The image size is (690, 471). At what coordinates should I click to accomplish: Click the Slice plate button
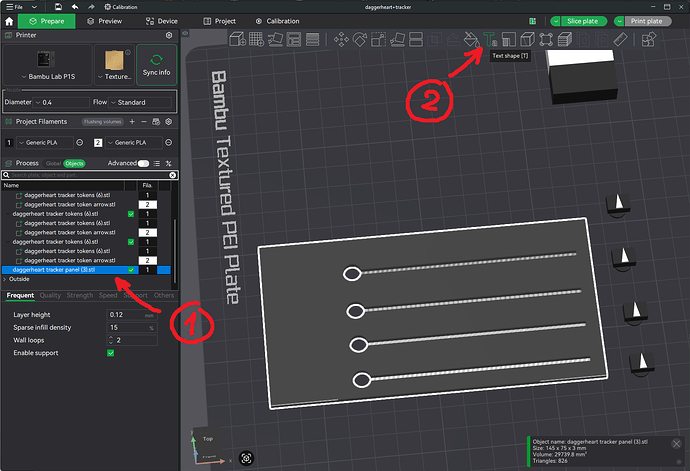pyautogui.click(x=583, y=21)
